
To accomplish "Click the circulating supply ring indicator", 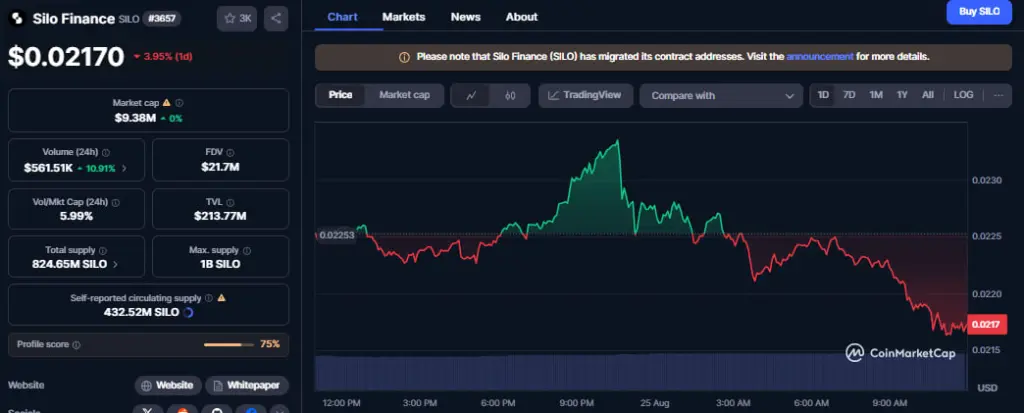I will tap(189, 312).
